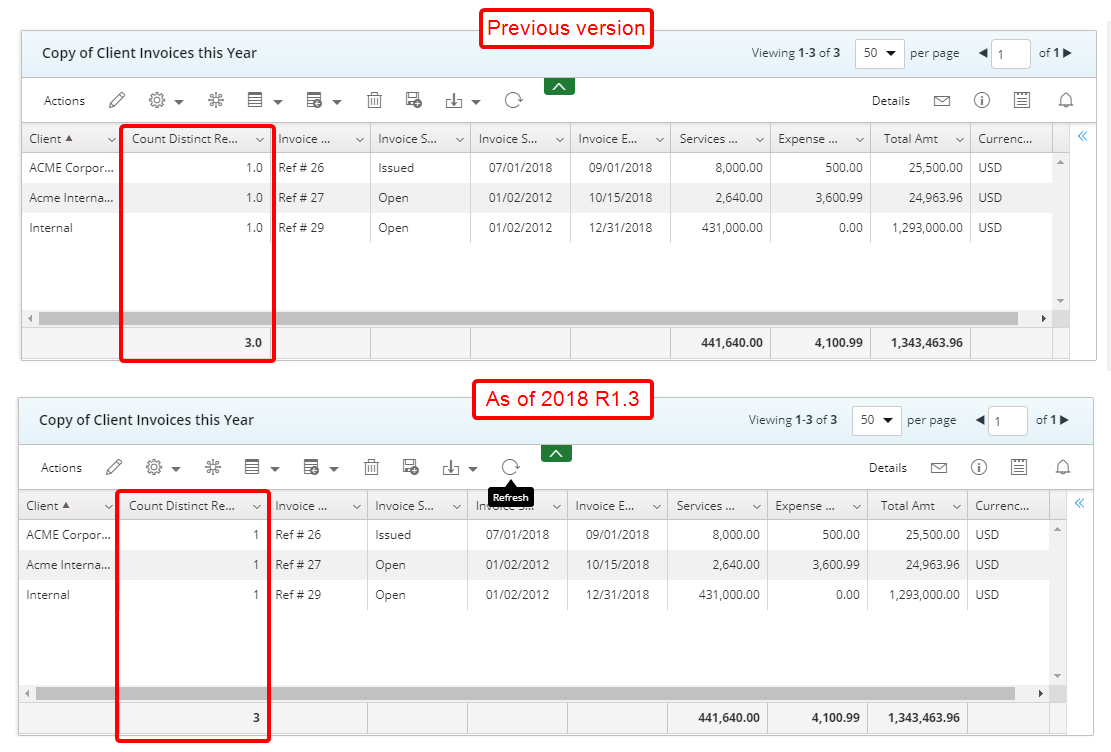Click list view icon in bottom panel
Image resolution: width=1111 pixels, height=752 pixels.
pyautogui.click(x=252, y=467)
